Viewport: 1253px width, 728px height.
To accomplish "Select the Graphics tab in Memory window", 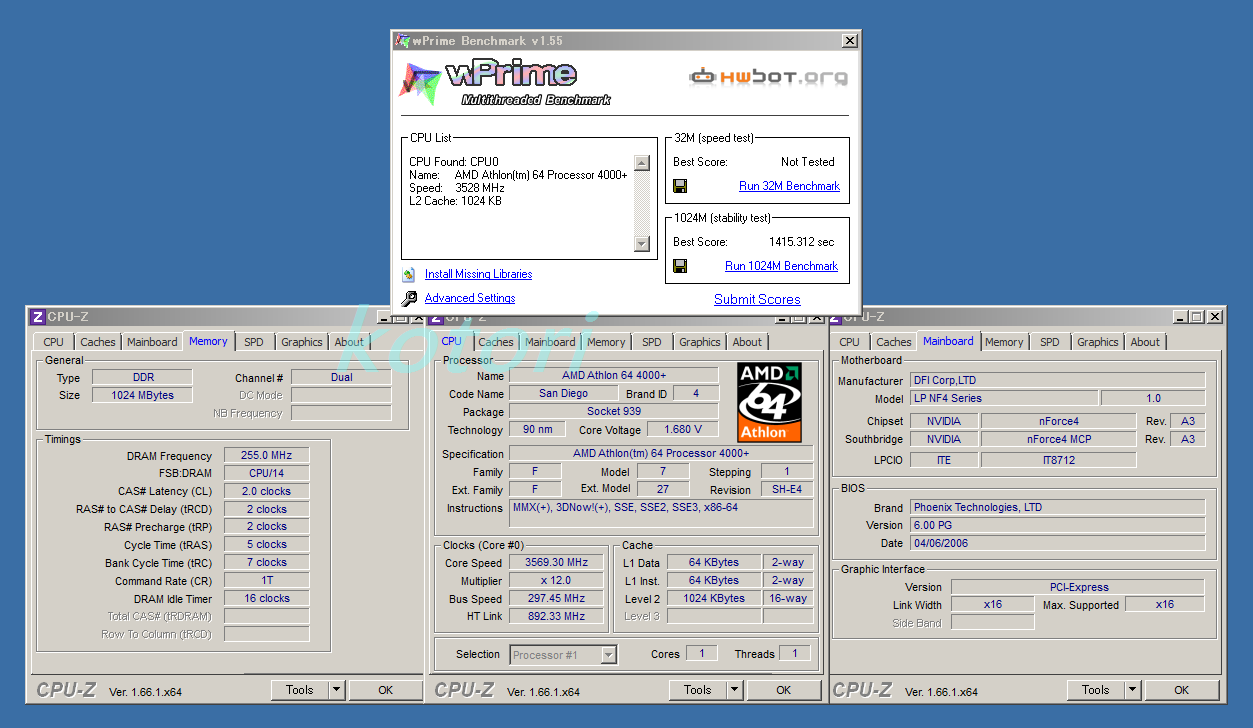I will pos(302,342).
